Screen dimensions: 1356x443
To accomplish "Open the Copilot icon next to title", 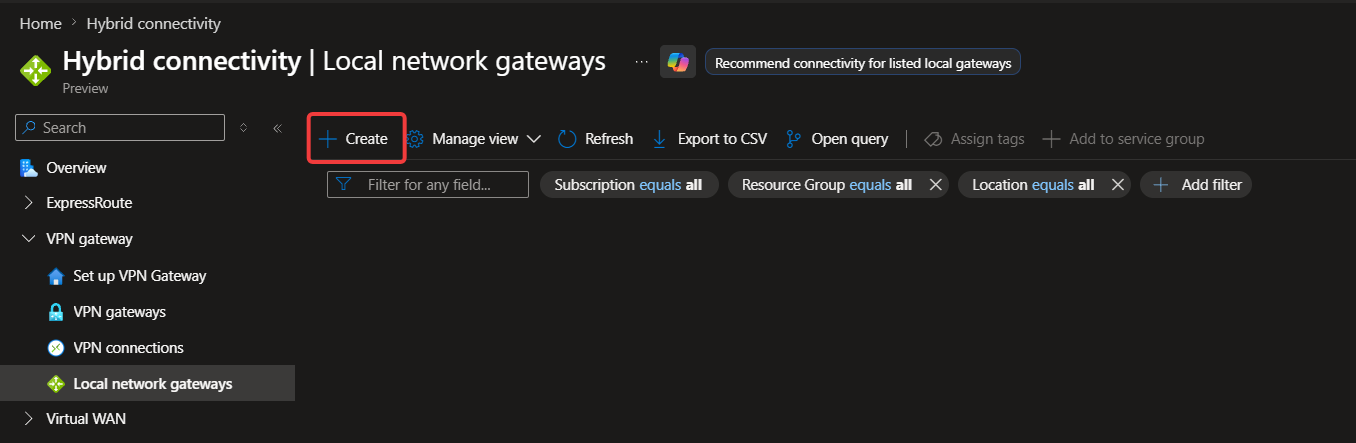I will (x=678, y=62).
